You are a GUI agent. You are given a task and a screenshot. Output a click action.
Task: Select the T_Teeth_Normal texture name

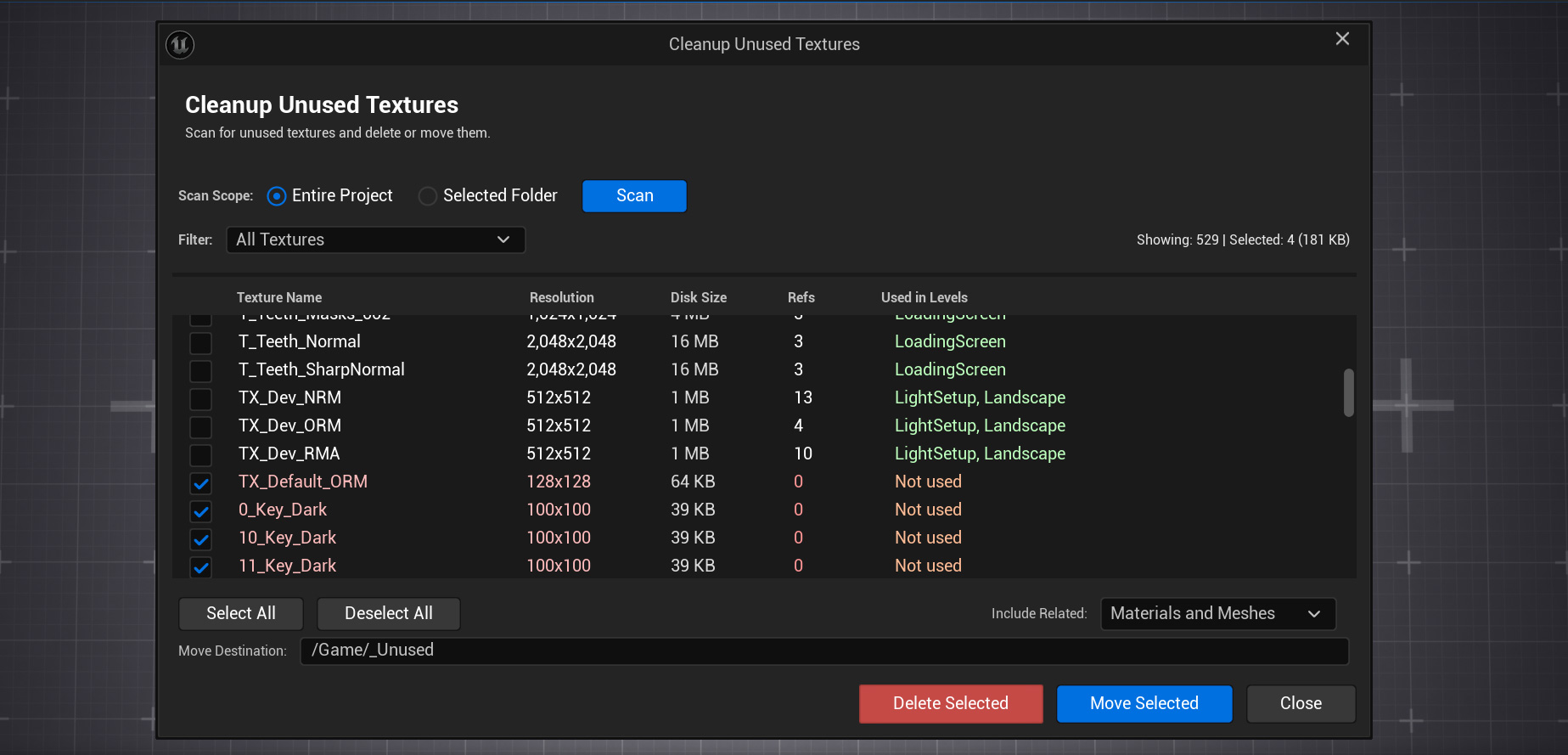pos(300,341)
